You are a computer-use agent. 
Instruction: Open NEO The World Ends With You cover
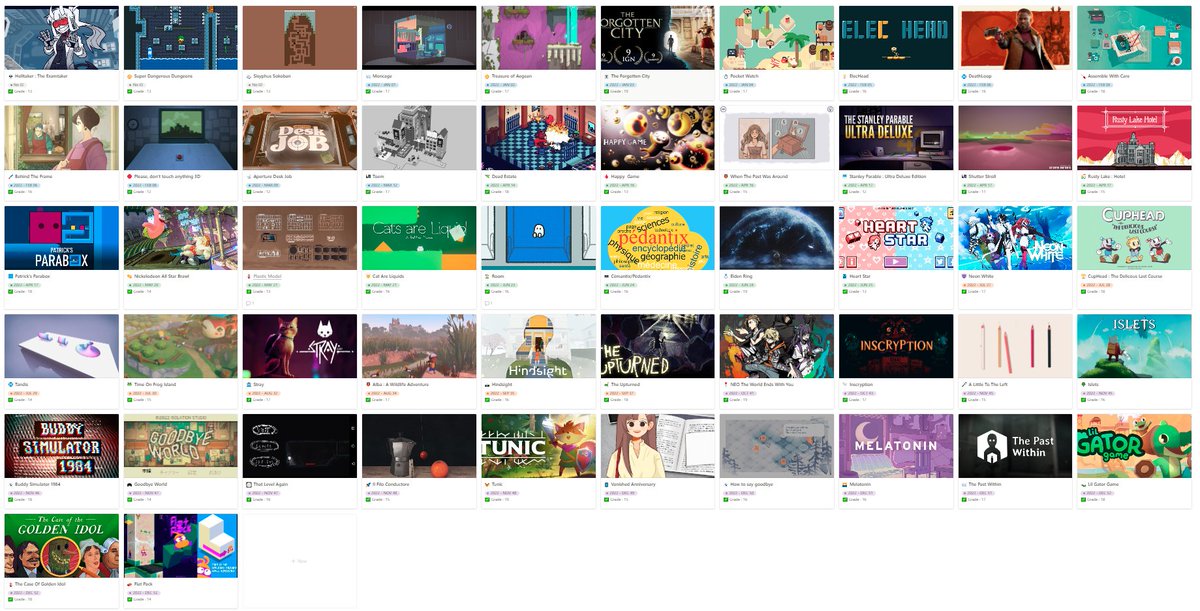coord(776,346)
